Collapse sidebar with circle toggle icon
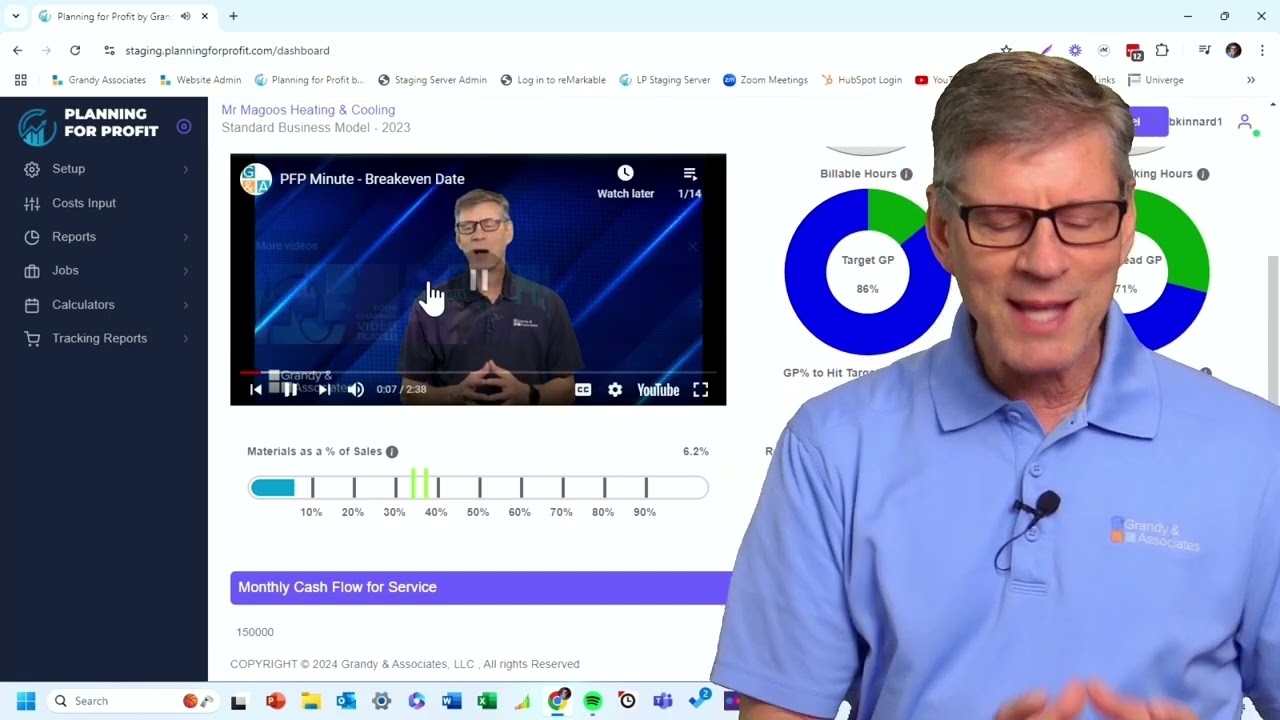The width and height of the screenshot is (1280, 720). pyautogui.click(x=184, y=126)
